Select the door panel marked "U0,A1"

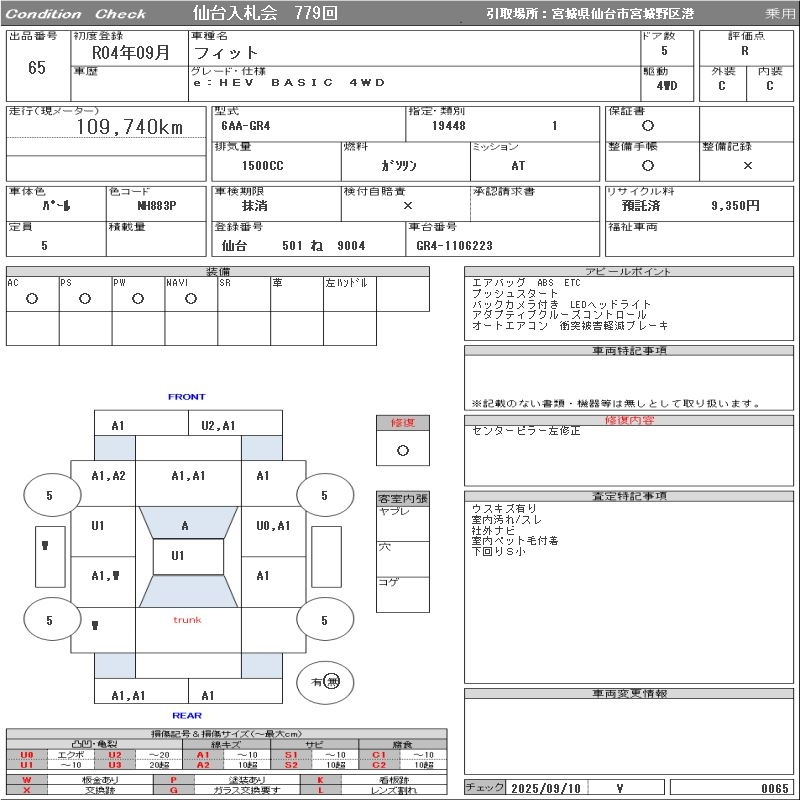272,525
